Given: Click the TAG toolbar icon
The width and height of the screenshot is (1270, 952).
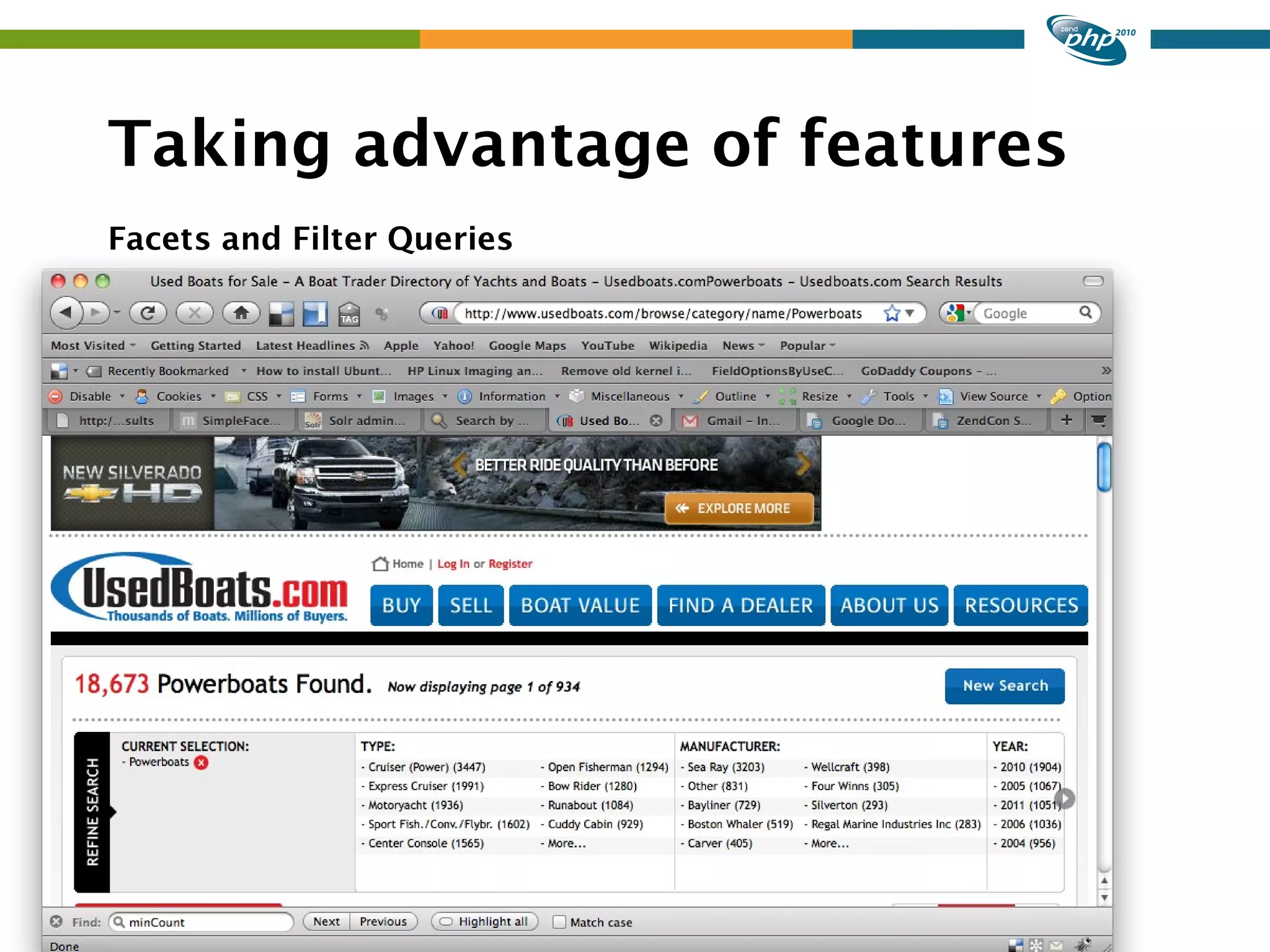Looking at the screenshot, I should tap(349, 314).
